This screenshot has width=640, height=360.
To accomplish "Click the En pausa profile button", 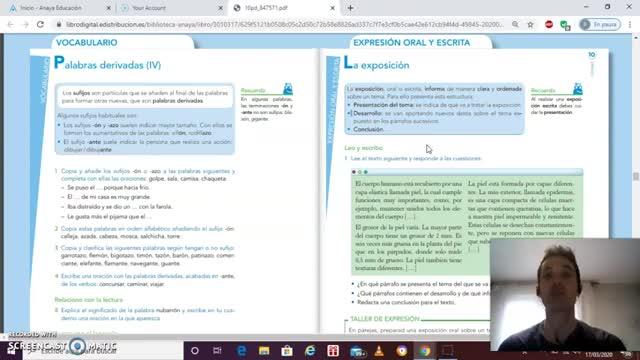I will (600, 24).
